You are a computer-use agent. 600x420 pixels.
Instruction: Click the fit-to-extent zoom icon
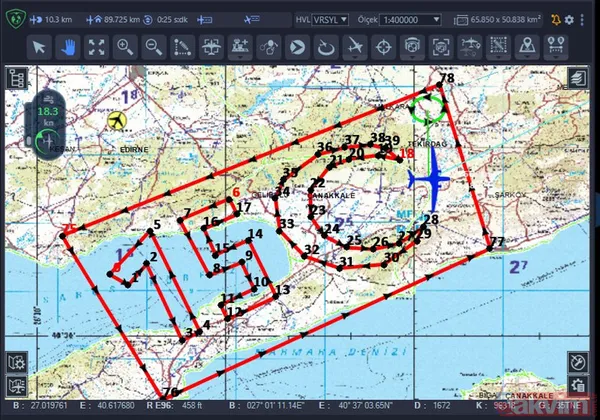(x=96, y=46)
